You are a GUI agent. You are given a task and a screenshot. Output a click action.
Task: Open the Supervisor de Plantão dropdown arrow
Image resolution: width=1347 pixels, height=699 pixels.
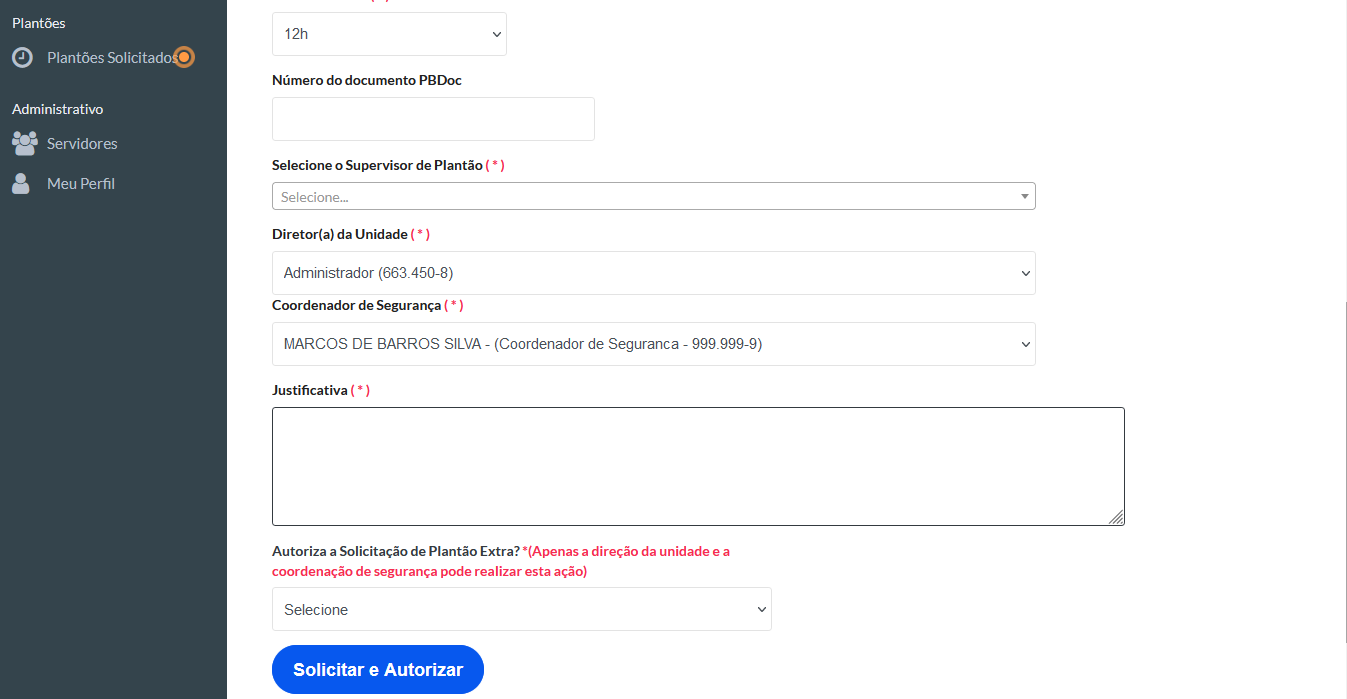[x=1024, y=196]
